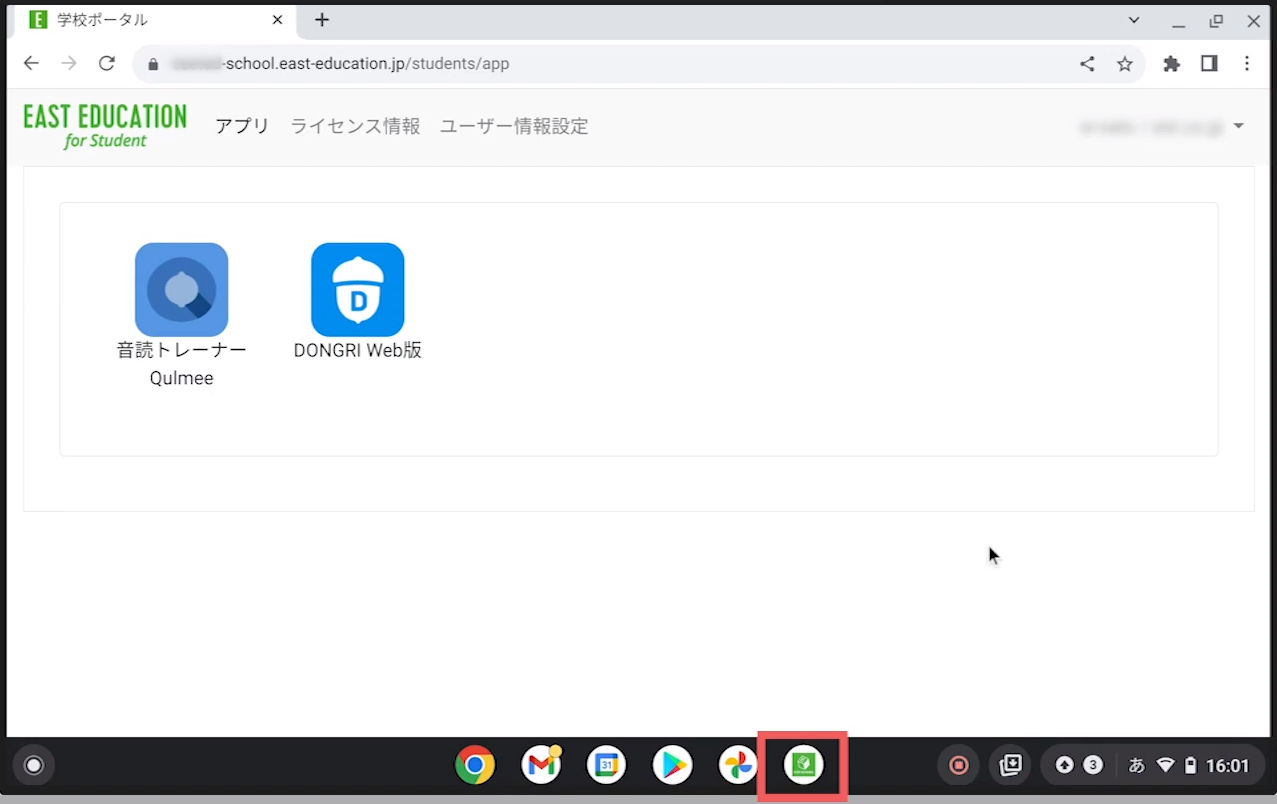Select the アプリ navigation tab

coord(242,126)
